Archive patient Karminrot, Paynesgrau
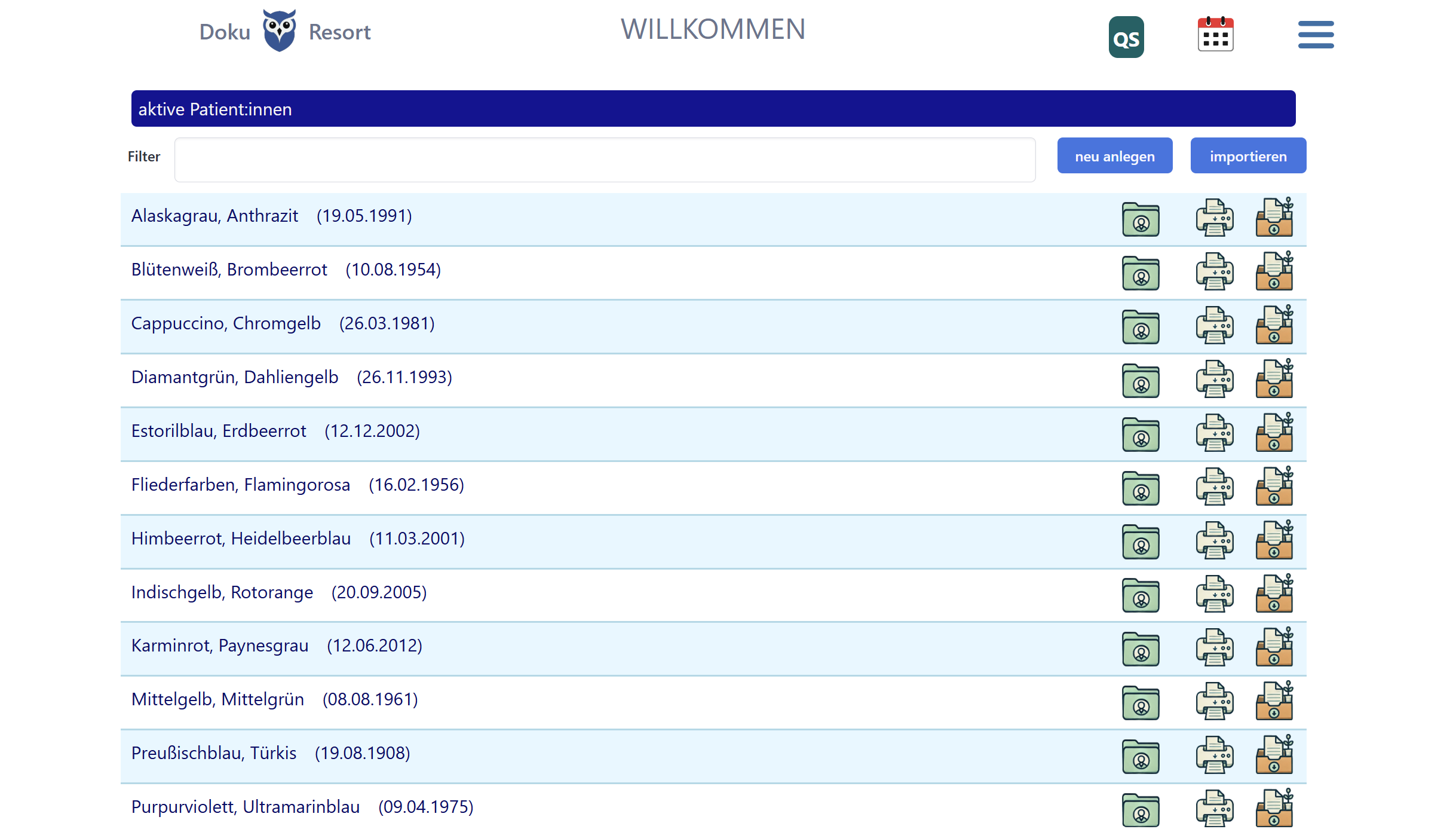1456x829 pixels. pos(1274,647)
